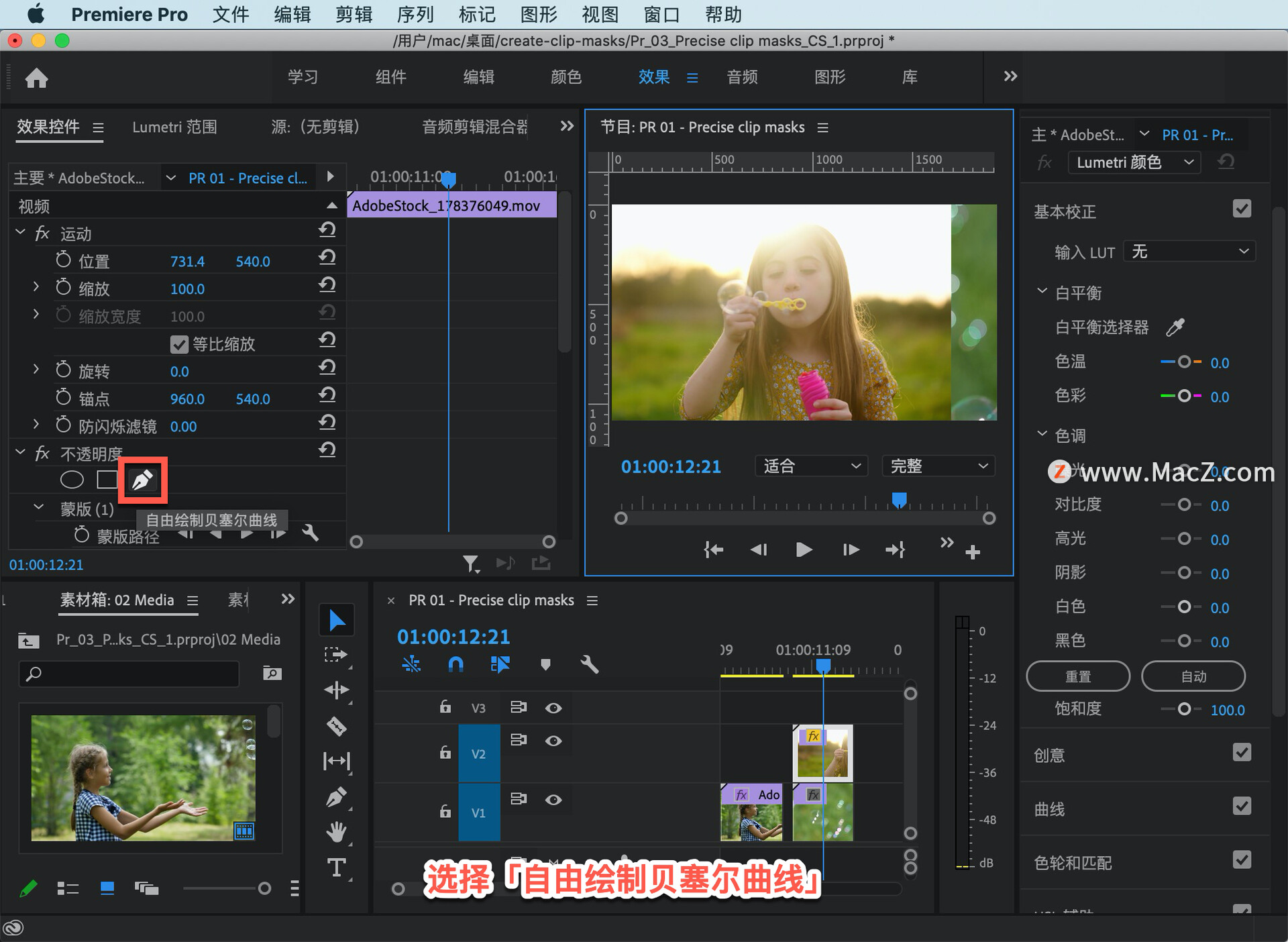Play the Program Monitor

[x=804, y=550]
